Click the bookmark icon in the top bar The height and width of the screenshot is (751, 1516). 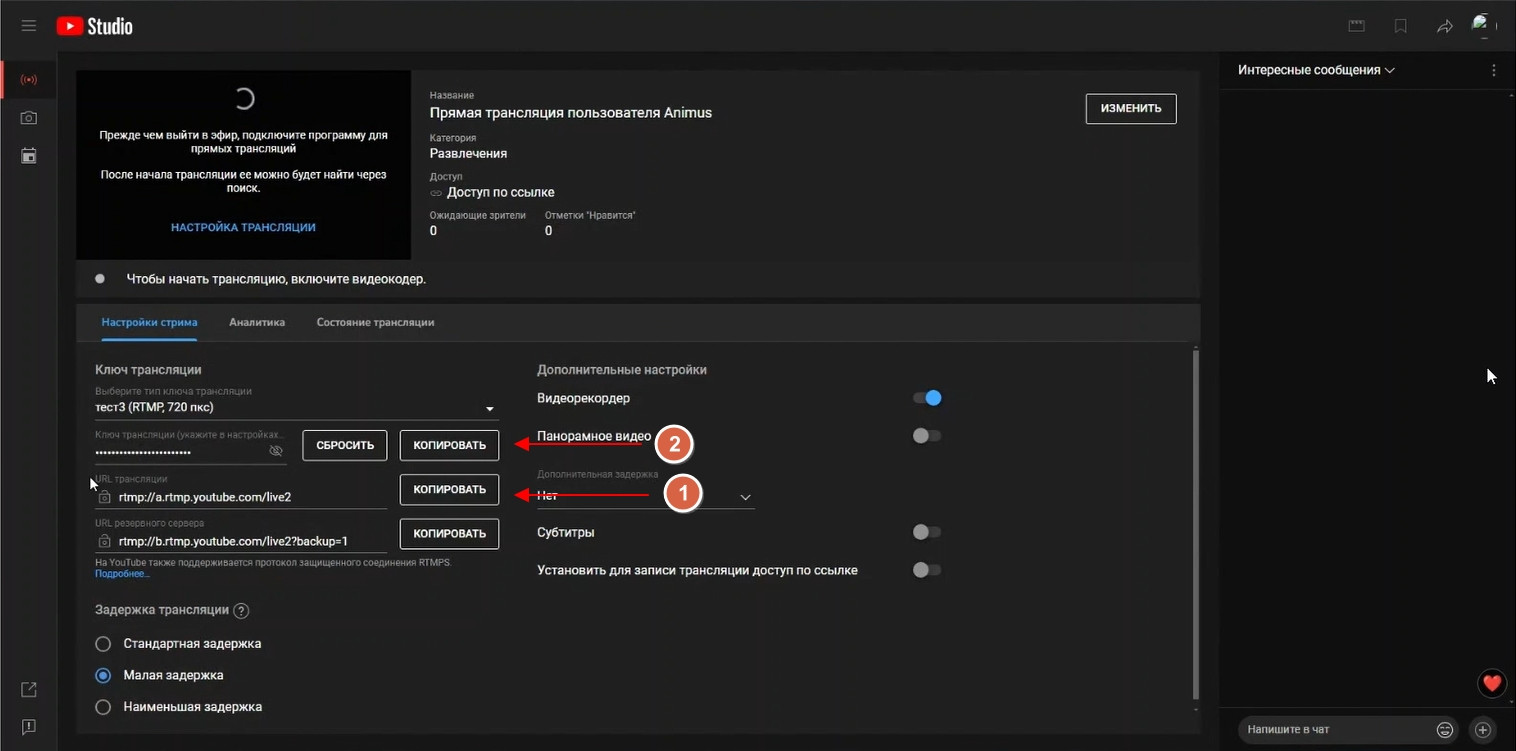(1401, 26)
